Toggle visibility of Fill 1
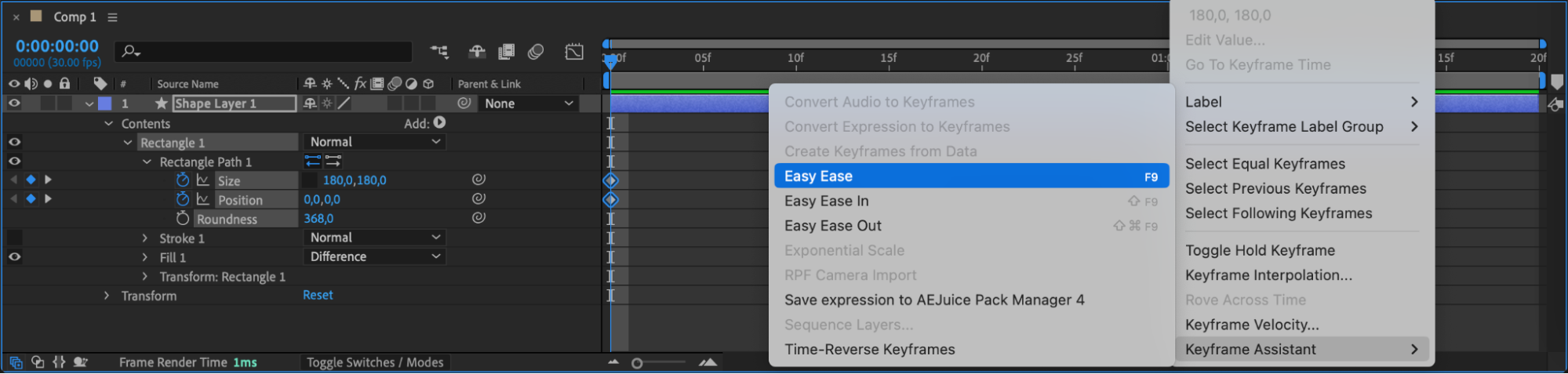The width and height of the screenshot is (1568, 374). click(14, 256)
